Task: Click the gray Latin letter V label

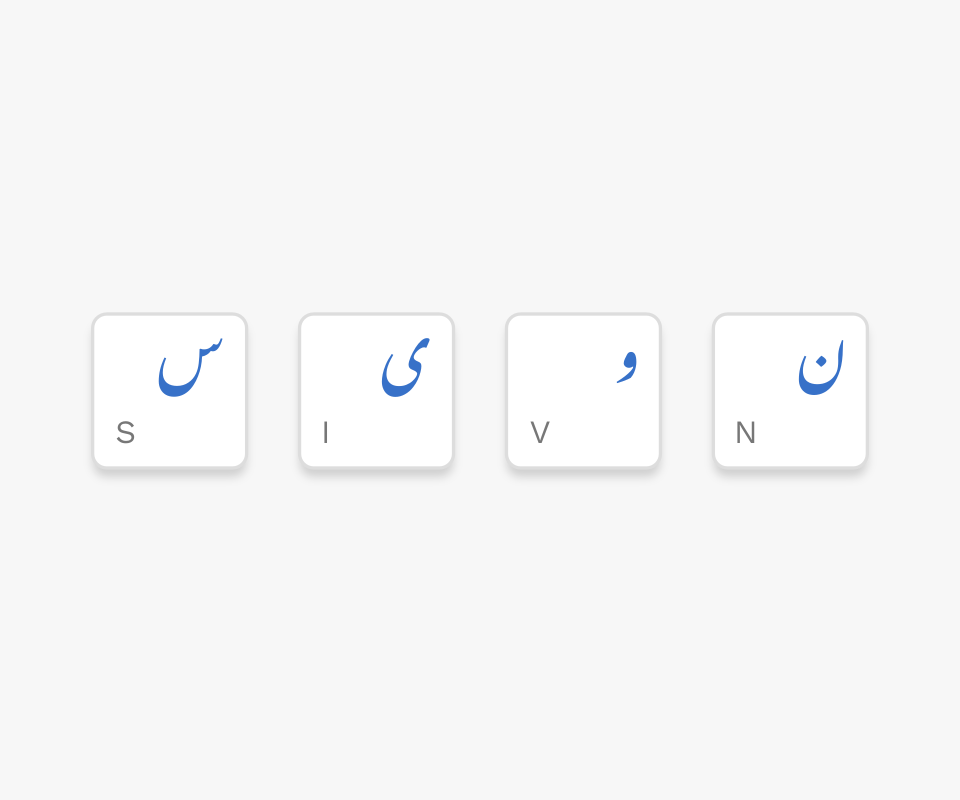Action: click(x=540, y=433)
